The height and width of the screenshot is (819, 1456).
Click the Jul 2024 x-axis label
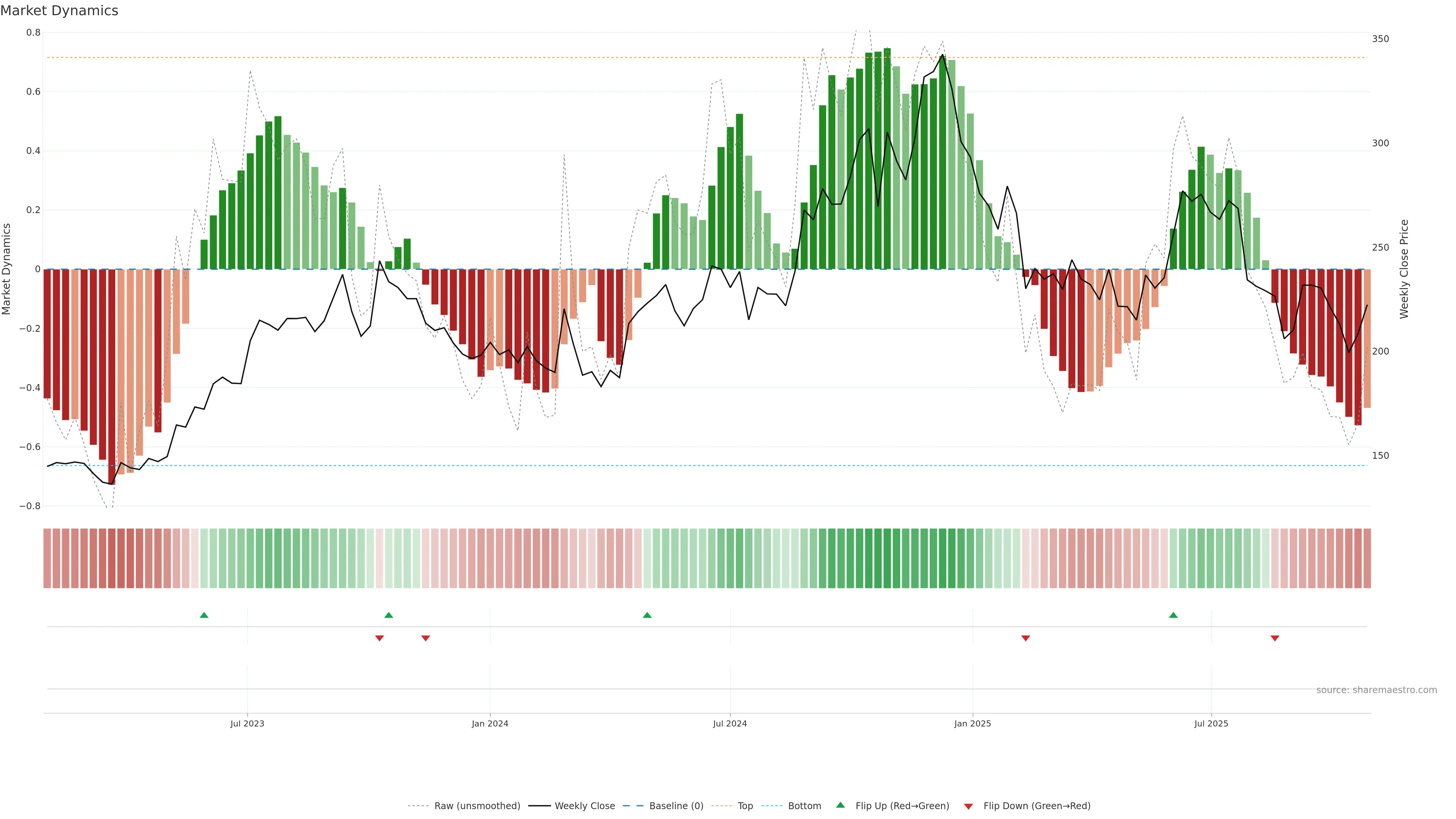pyautogui.click(x=730, y=723)
